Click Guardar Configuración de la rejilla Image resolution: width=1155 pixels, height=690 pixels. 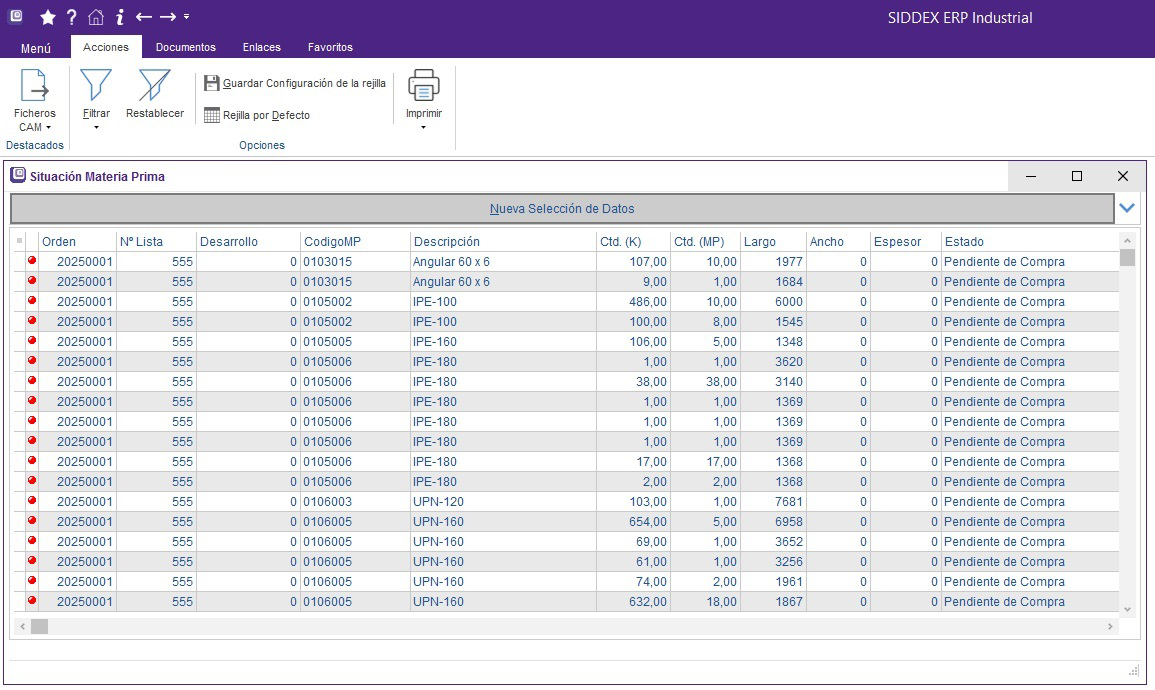pyautogui.click(x=295, y=84)
